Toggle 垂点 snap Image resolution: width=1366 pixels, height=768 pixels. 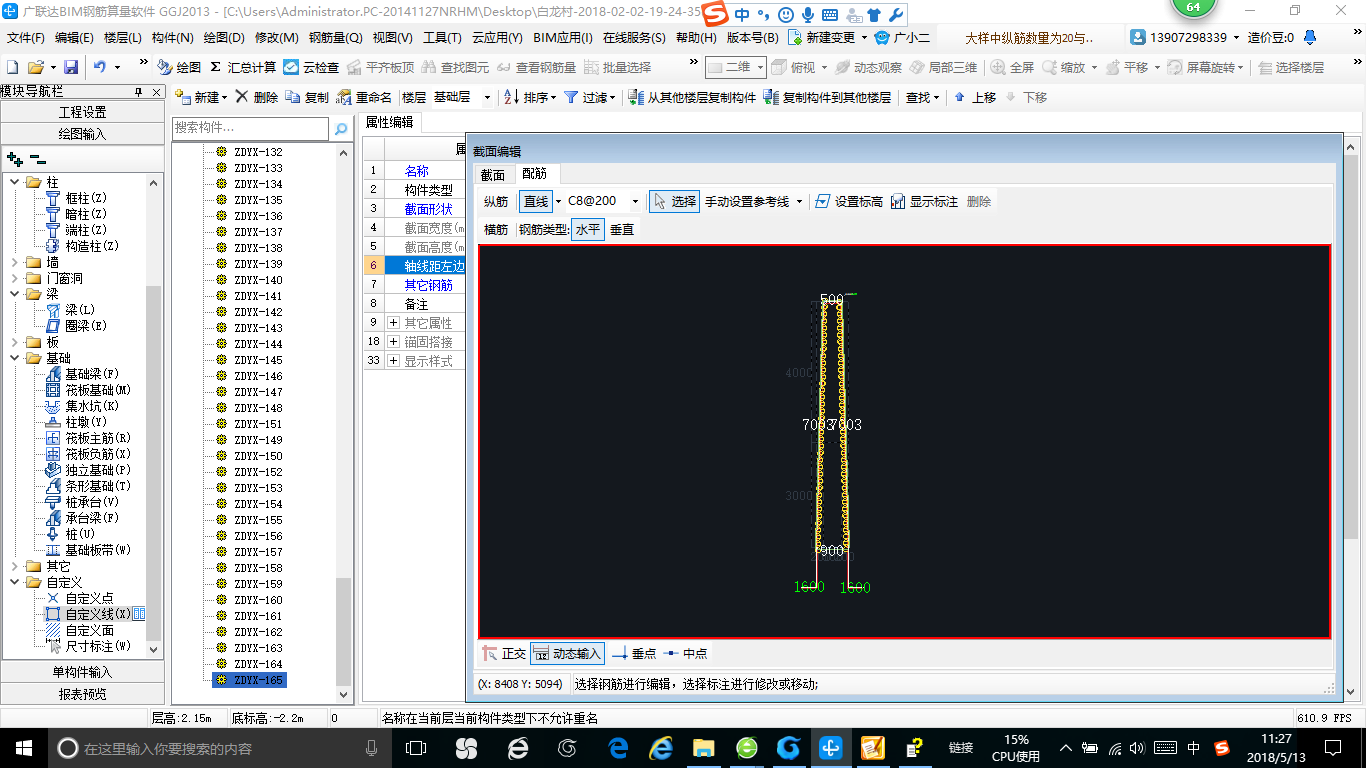coord(634,653)
